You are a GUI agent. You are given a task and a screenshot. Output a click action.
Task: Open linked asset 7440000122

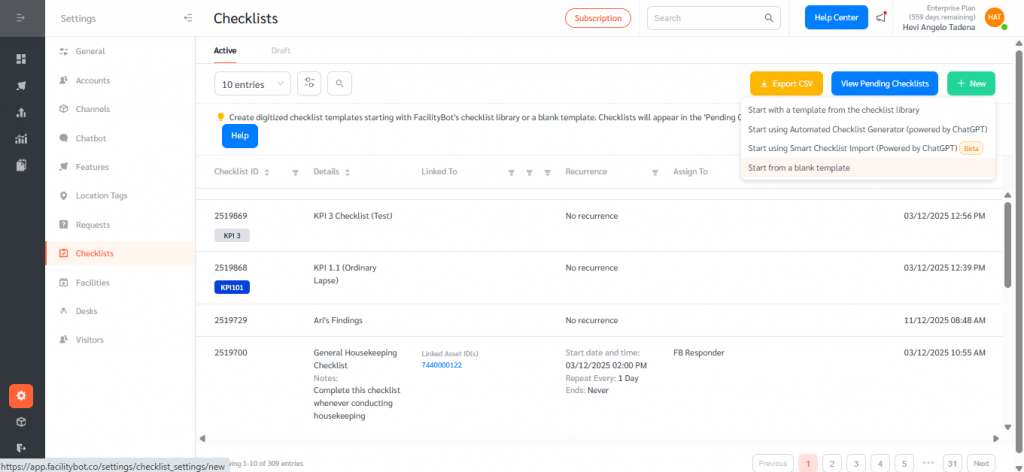tap(442, 365)
